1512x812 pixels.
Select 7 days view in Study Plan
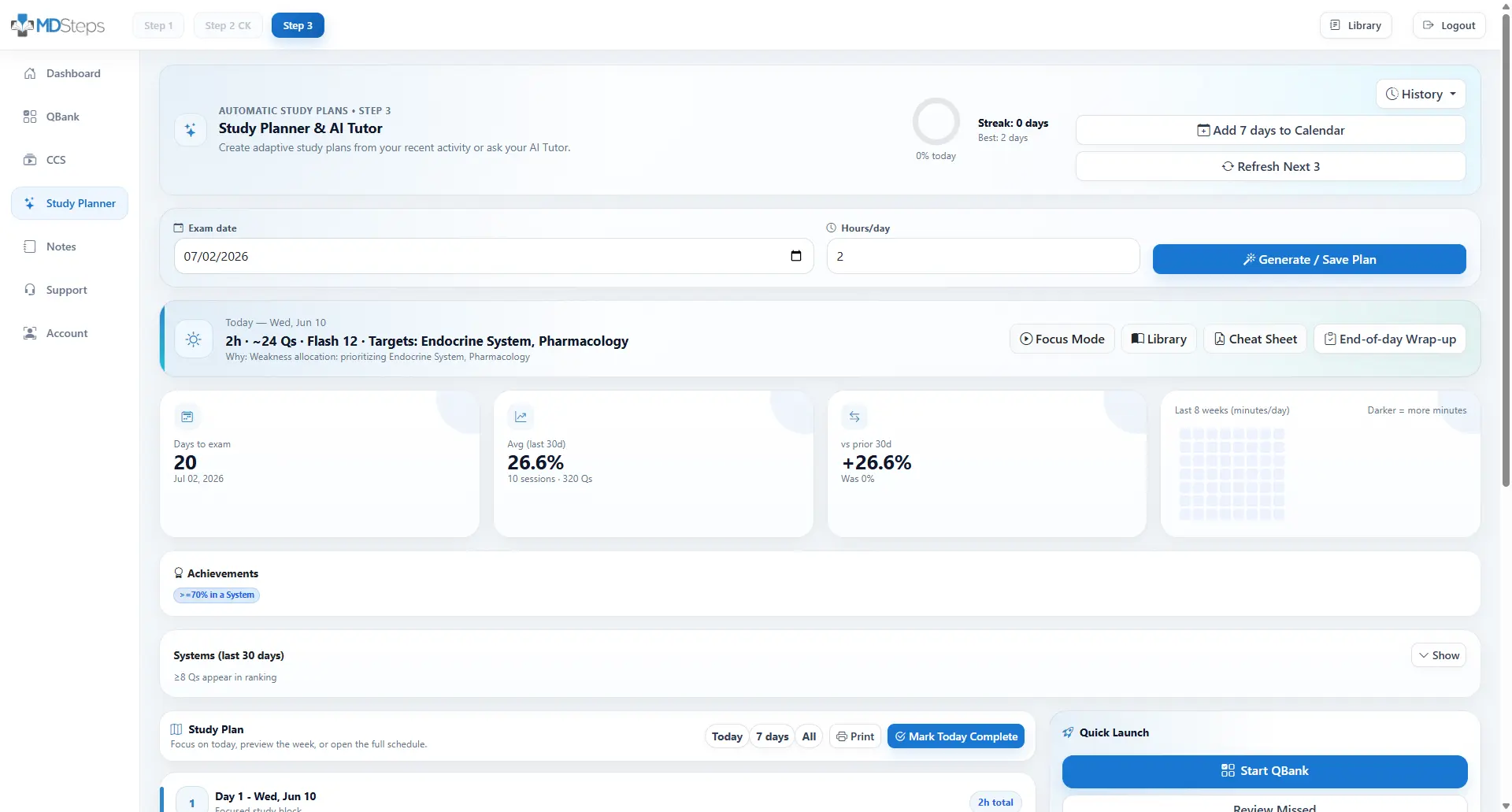point(772,736)
